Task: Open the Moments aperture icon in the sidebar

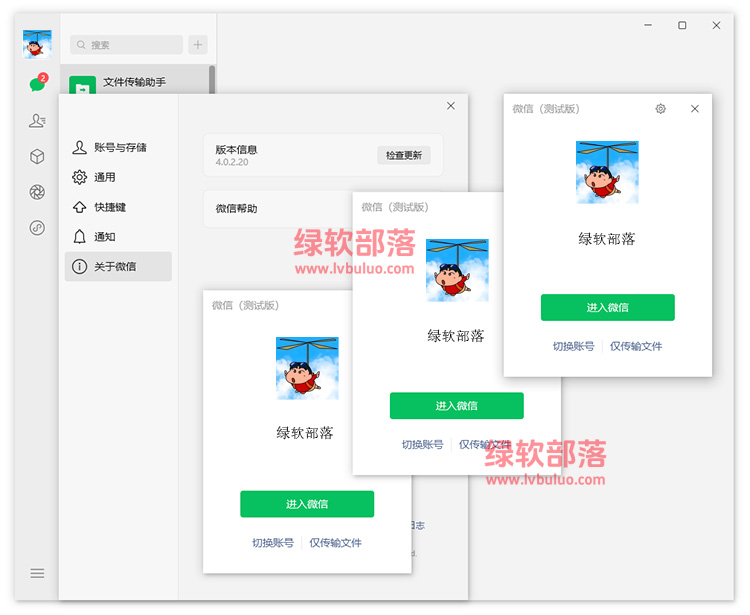Action: (37, 192)
